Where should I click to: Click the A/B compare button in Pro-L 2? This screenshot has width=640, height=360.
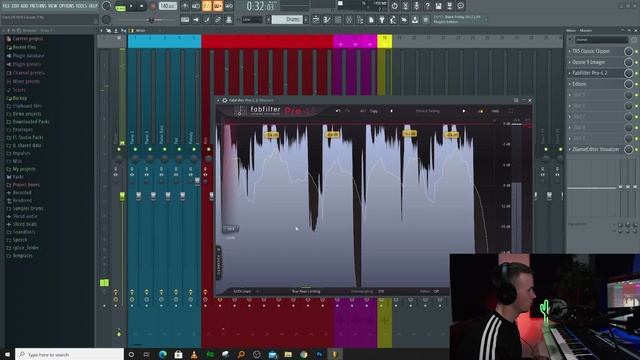click(x=363, y=111)
